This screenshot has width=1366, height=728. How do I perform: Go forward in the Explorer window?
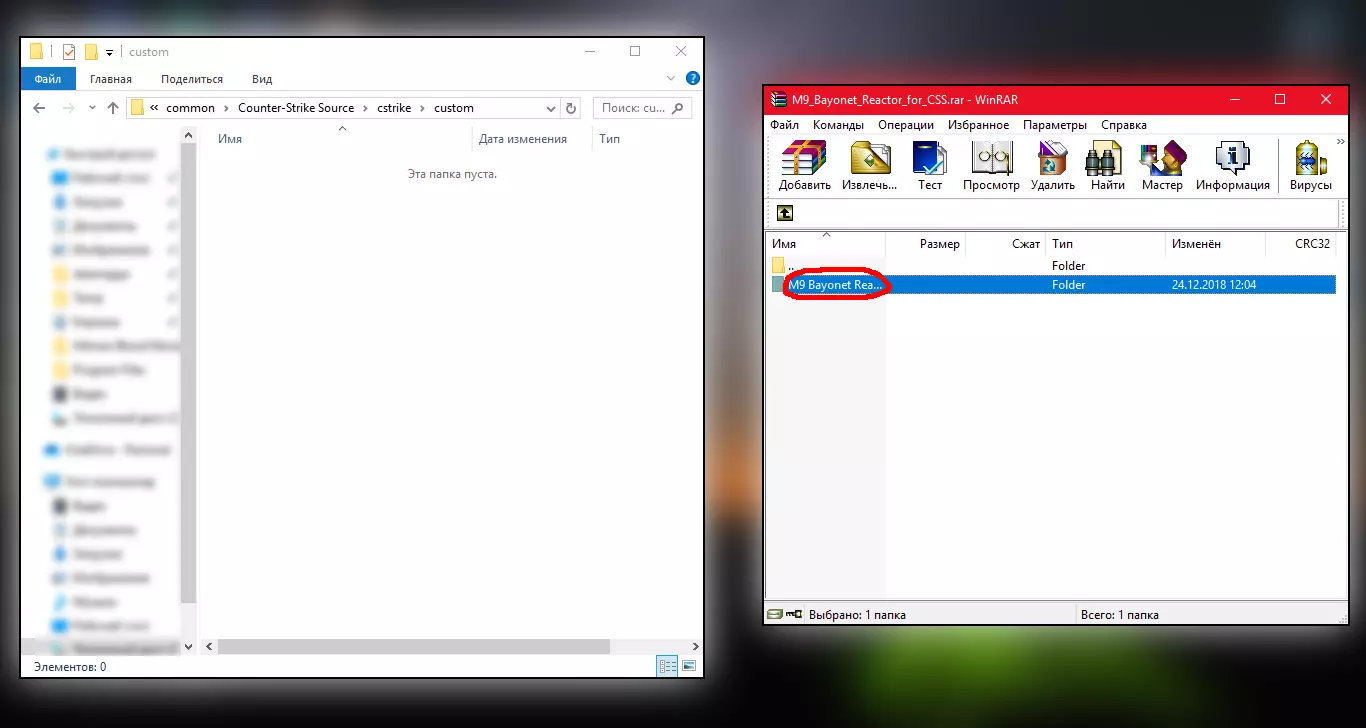tap(68, 108)
